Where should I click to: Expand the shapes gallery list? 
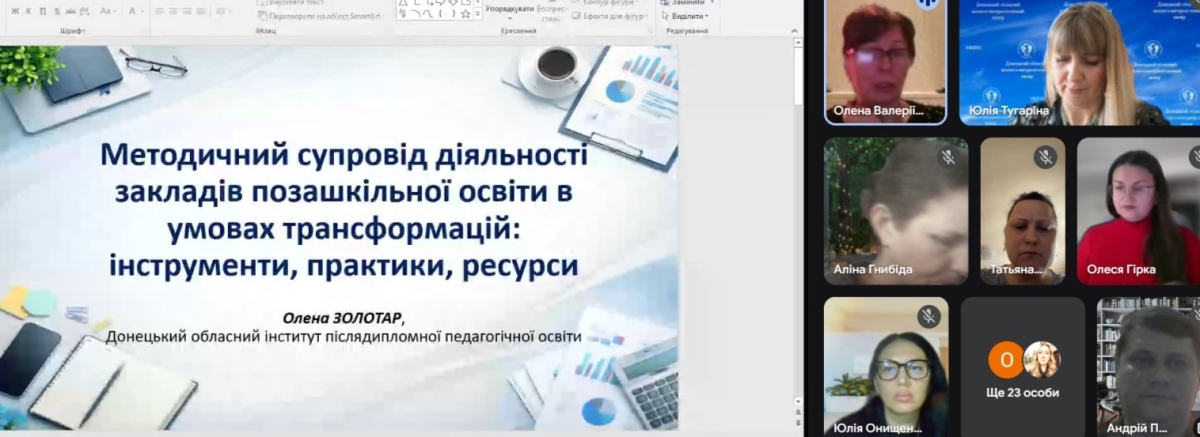[478, 14]
